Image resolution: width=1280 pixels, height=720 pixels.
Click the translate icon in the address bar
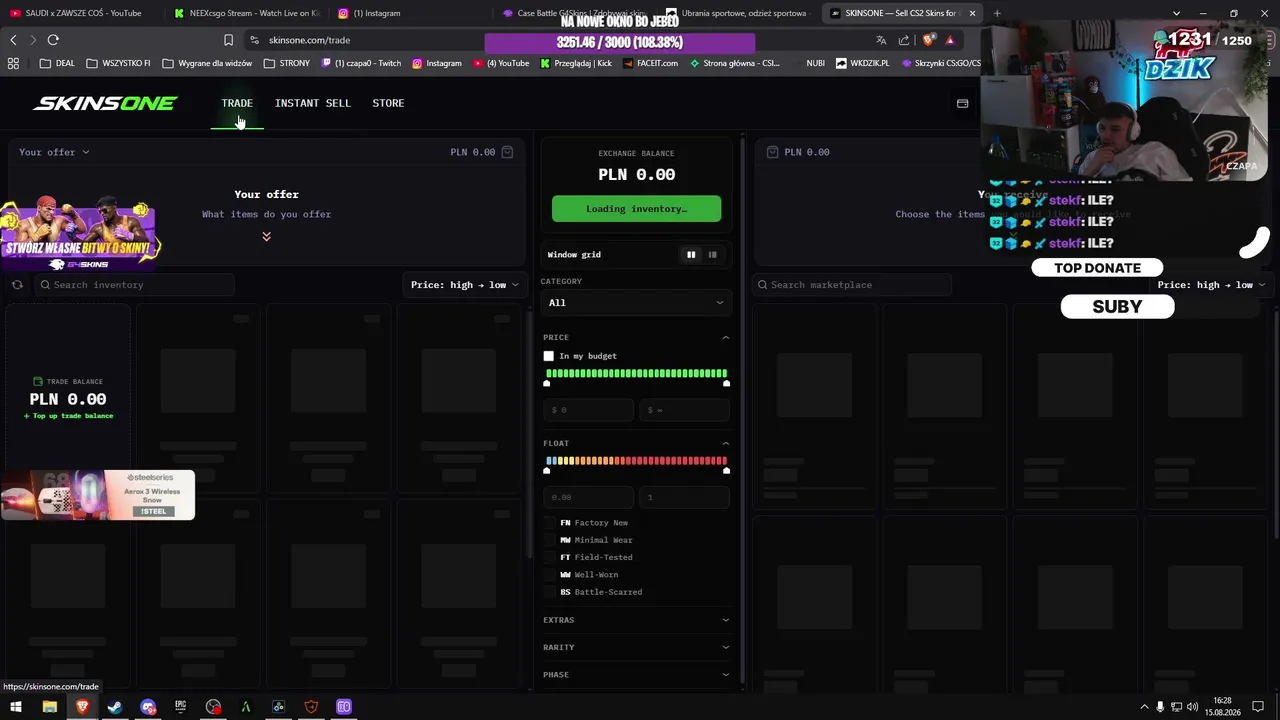881,40
